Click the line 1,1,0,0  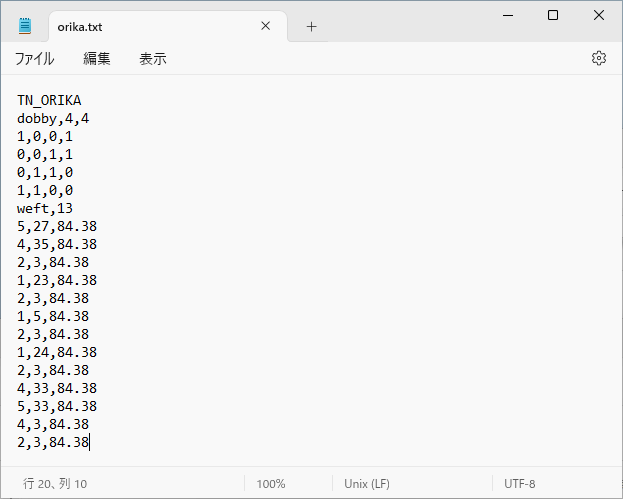45,190
